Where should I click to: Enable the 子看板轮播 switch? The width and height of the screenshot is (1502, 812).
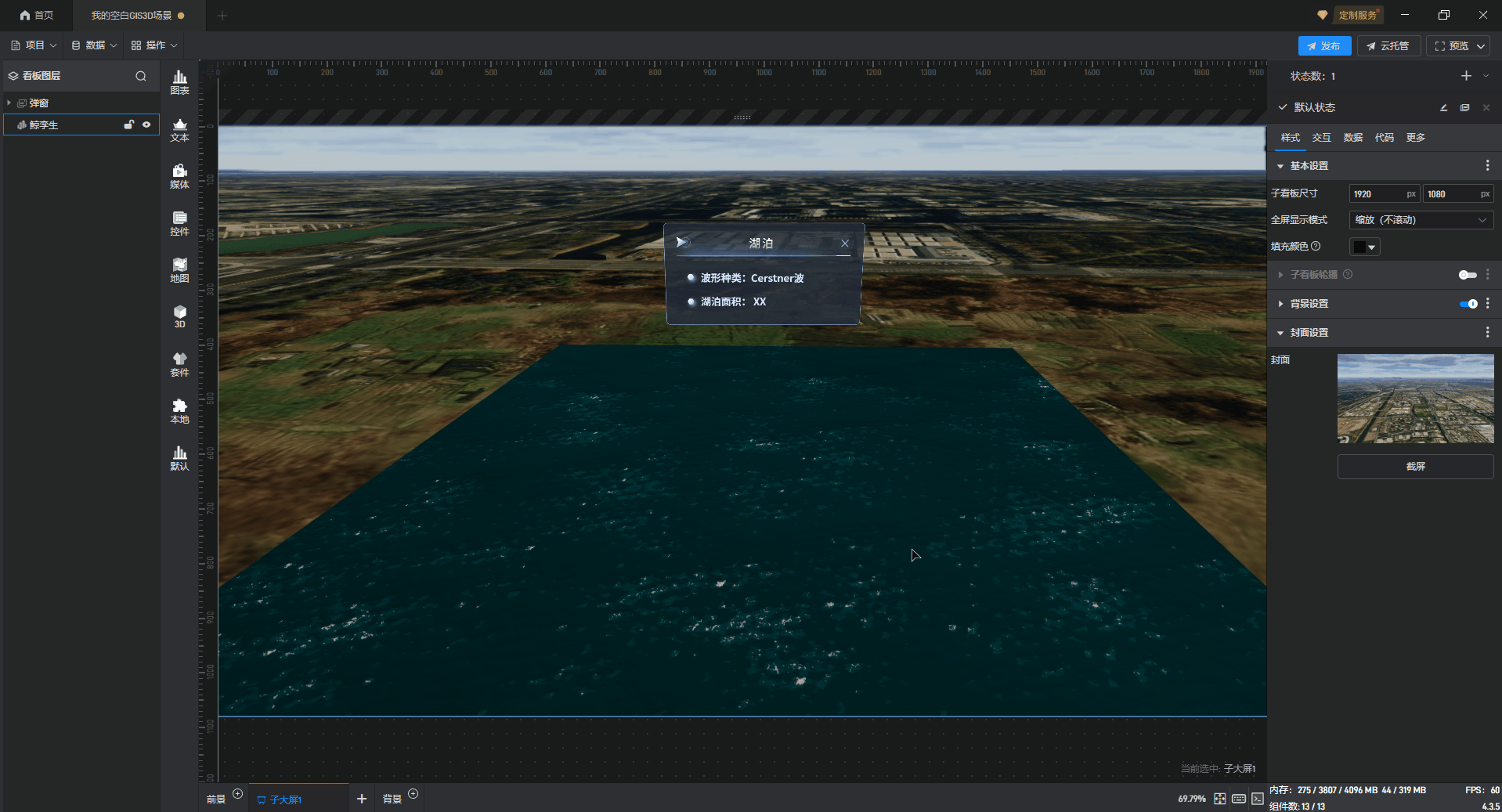1467,275
